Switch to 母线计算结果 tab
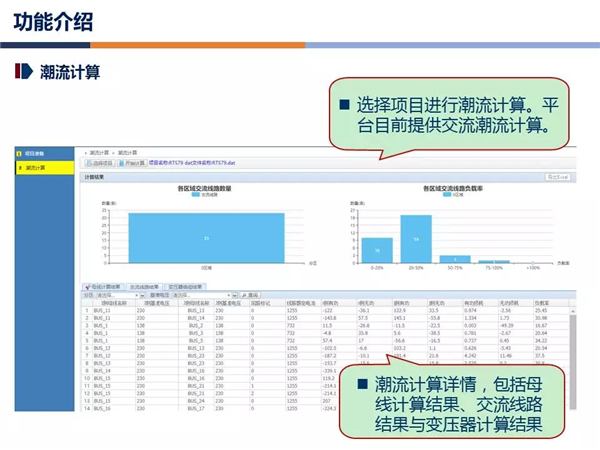Viewport: 600px width, 450px height. pos(105,286)
